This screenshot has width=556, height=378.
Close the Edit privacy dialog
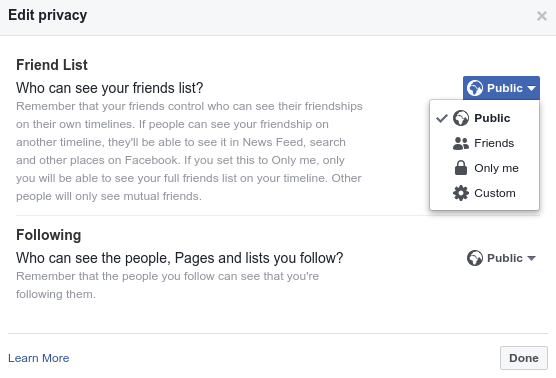541,16
